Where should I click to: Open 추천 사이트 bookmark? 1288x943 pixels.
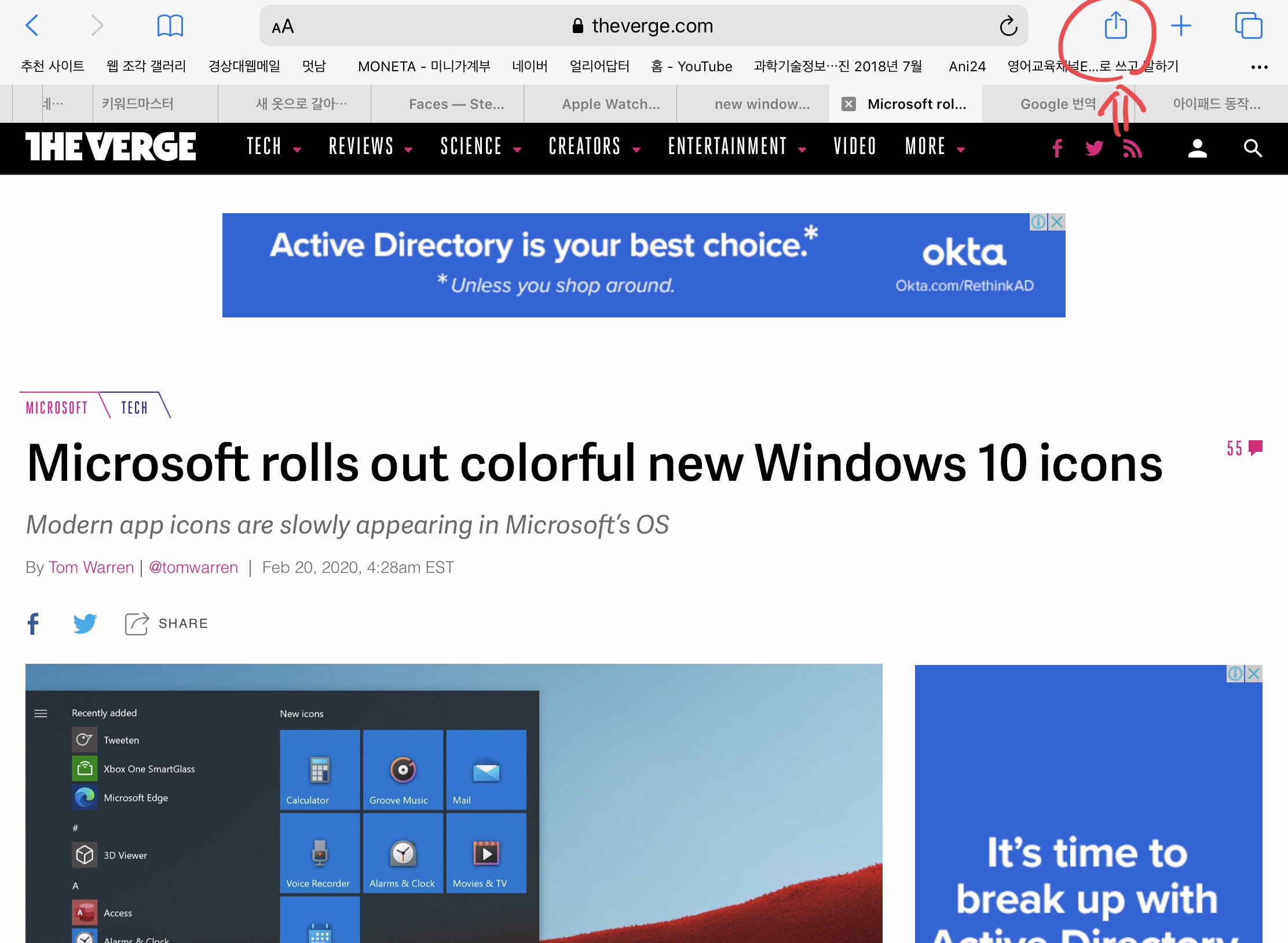click(53, 66)
